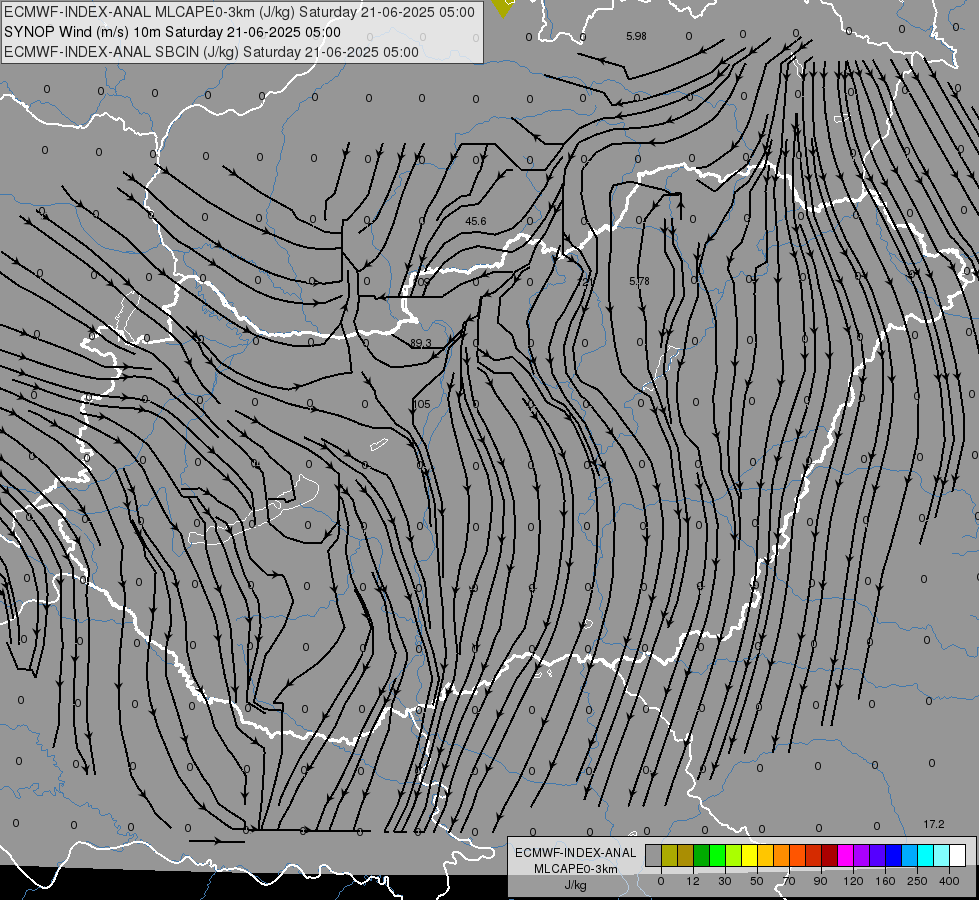
Task: Click the dark green legend swatch at 12
Action: (x=702, y=856)
